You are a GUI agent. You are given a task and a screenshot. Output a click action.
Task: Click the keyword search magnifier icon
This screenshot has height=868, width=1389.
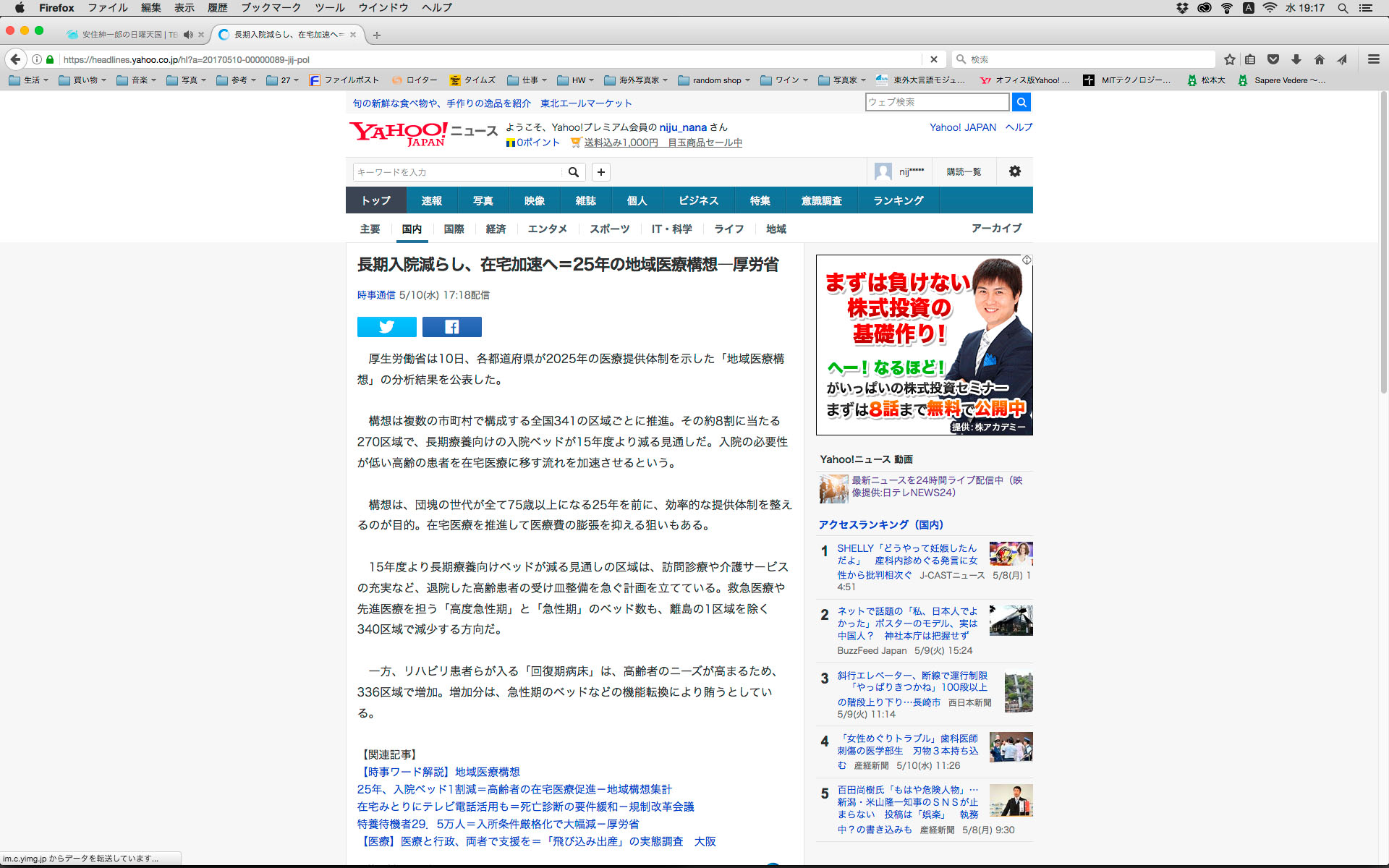coord(573,172)
